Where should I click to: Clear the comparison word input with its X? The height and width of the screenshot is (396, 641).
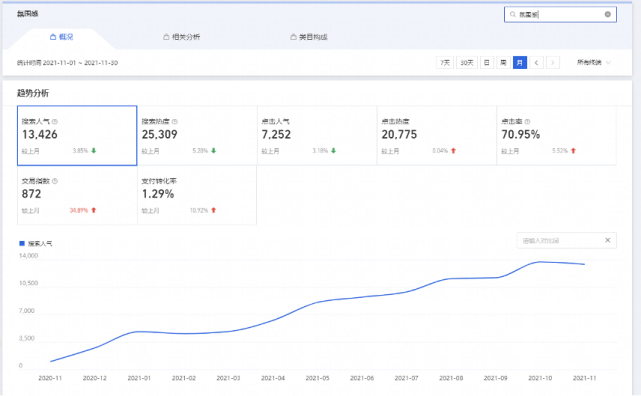click(x=607, y=240)
